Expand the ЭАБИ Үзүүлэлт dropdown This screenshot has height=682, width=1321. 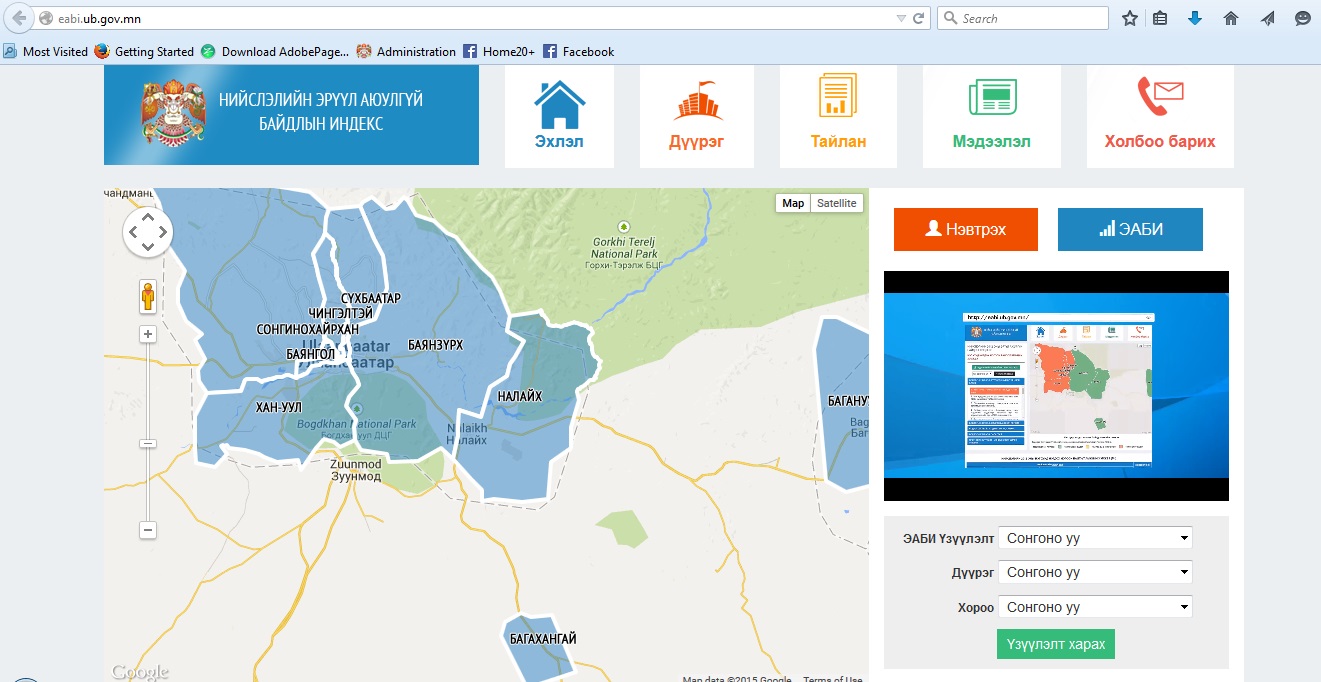point(1095,538)
